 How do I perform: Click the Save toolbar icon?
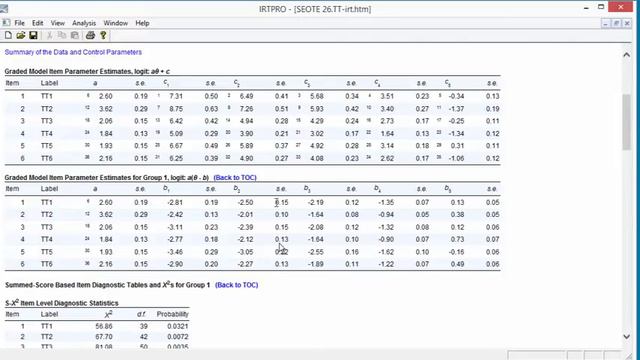pyautogui.click(x=33, y=36)
